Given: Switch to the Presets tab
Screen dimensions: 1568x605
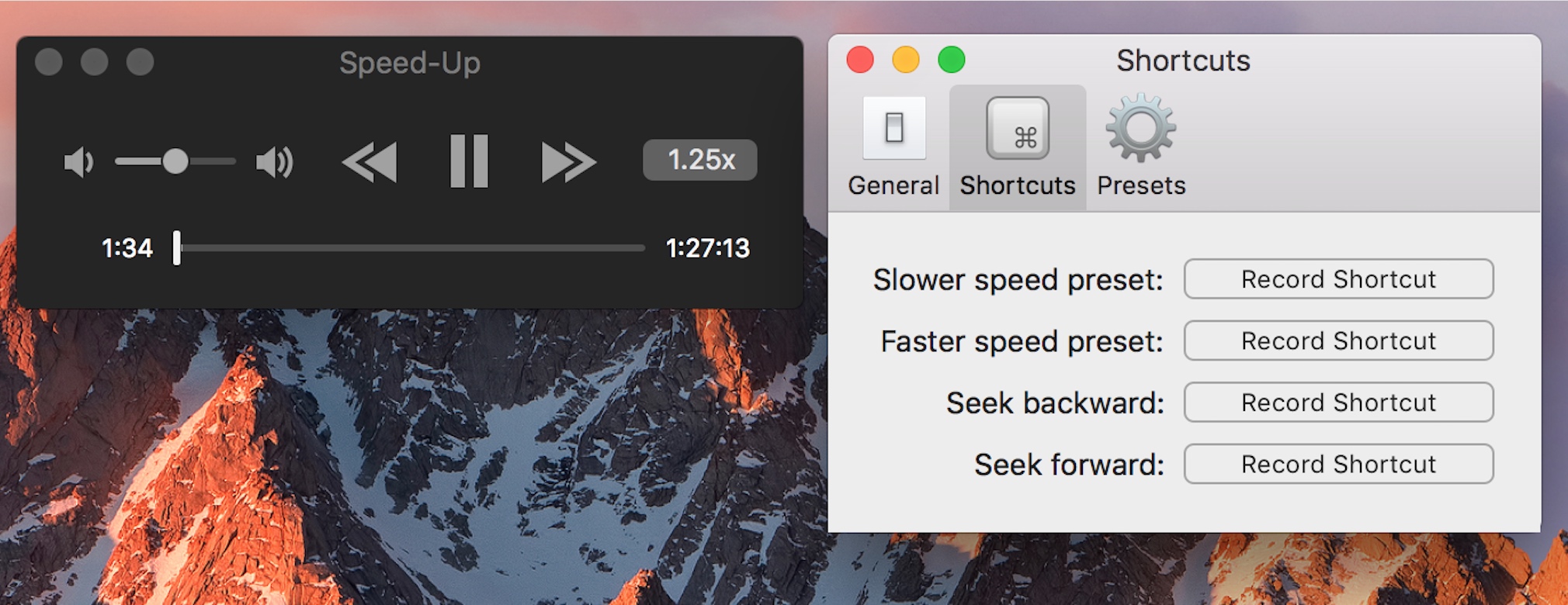Looking at the screenshot, I should coord(1140,185).
